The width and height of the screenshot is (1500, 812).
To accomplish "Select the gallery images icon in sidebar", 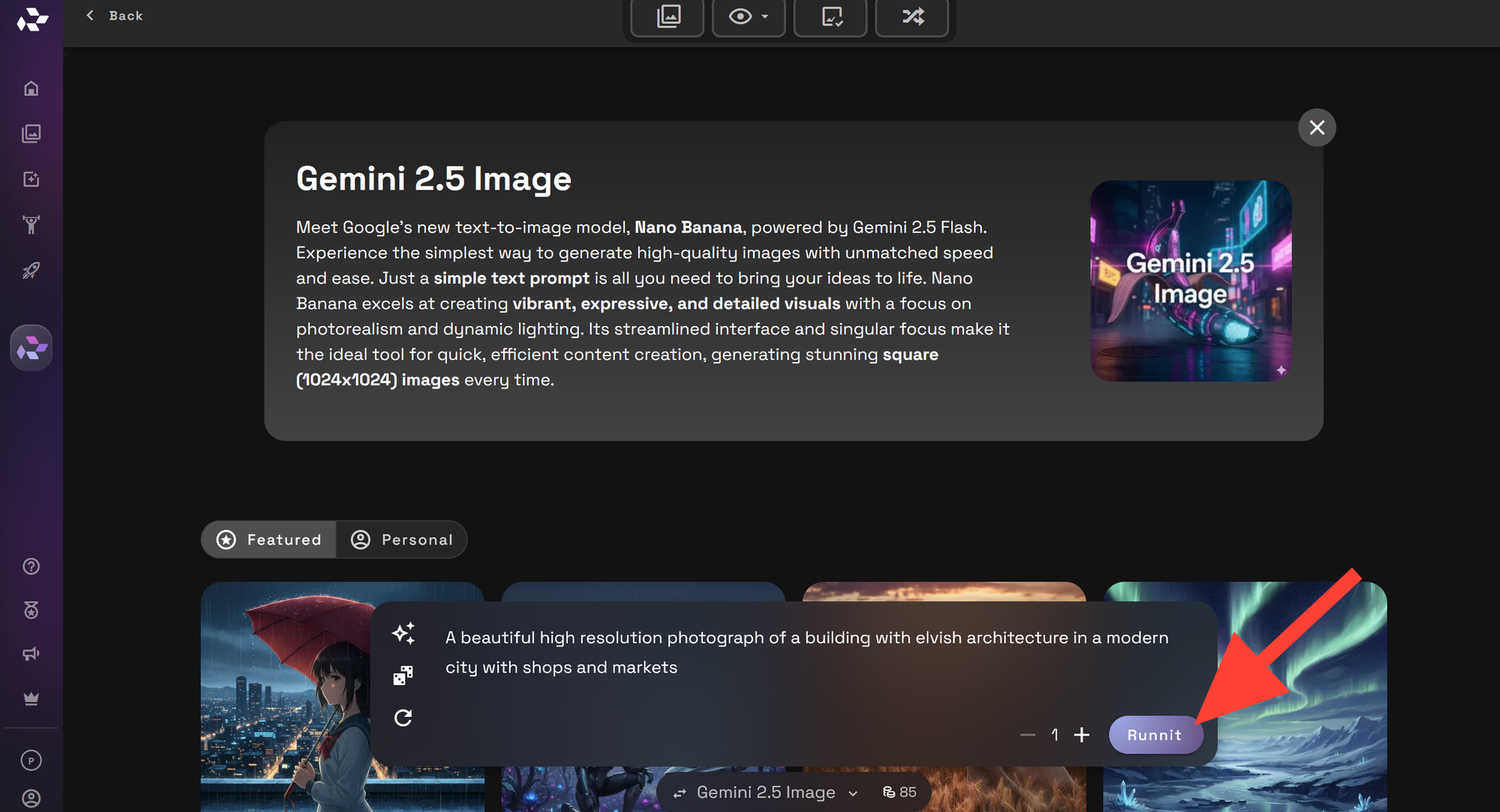I will [31, 134].
